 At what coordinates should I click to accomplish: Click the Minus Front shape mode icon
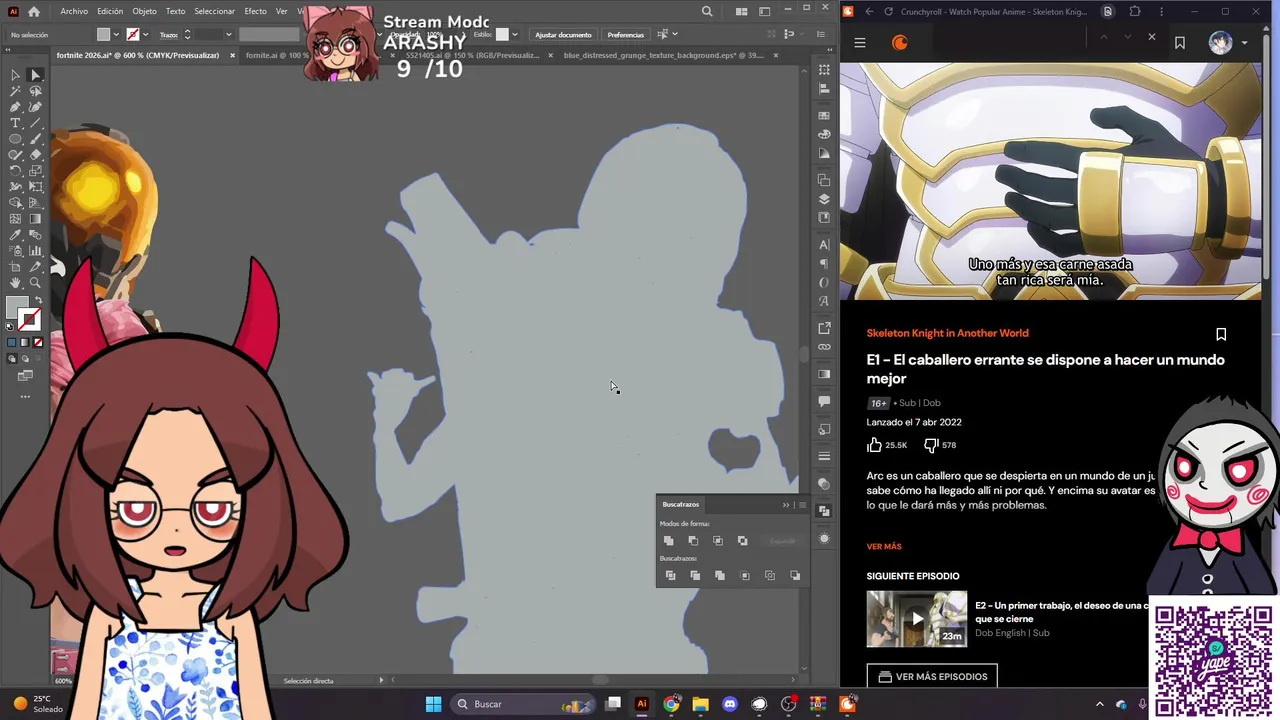[693, 541]
